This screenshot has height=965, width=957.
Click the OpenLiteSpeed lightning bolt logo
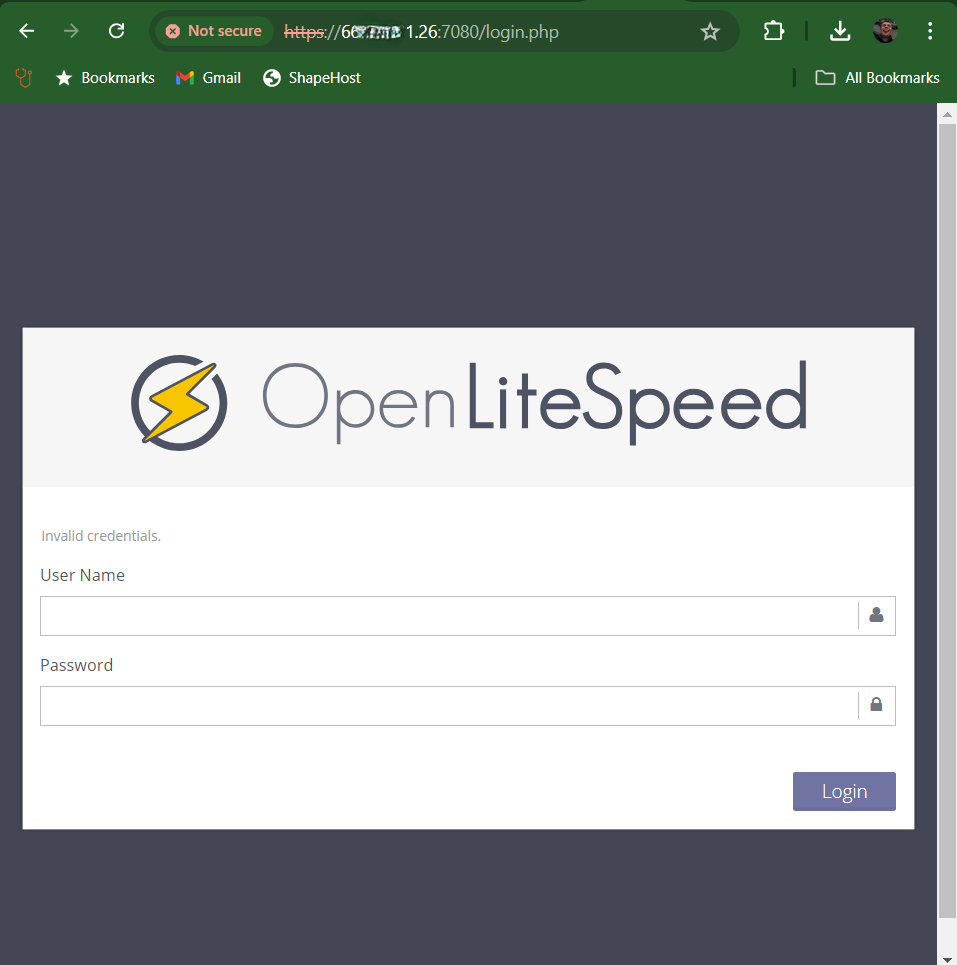(x=179, y=403)
